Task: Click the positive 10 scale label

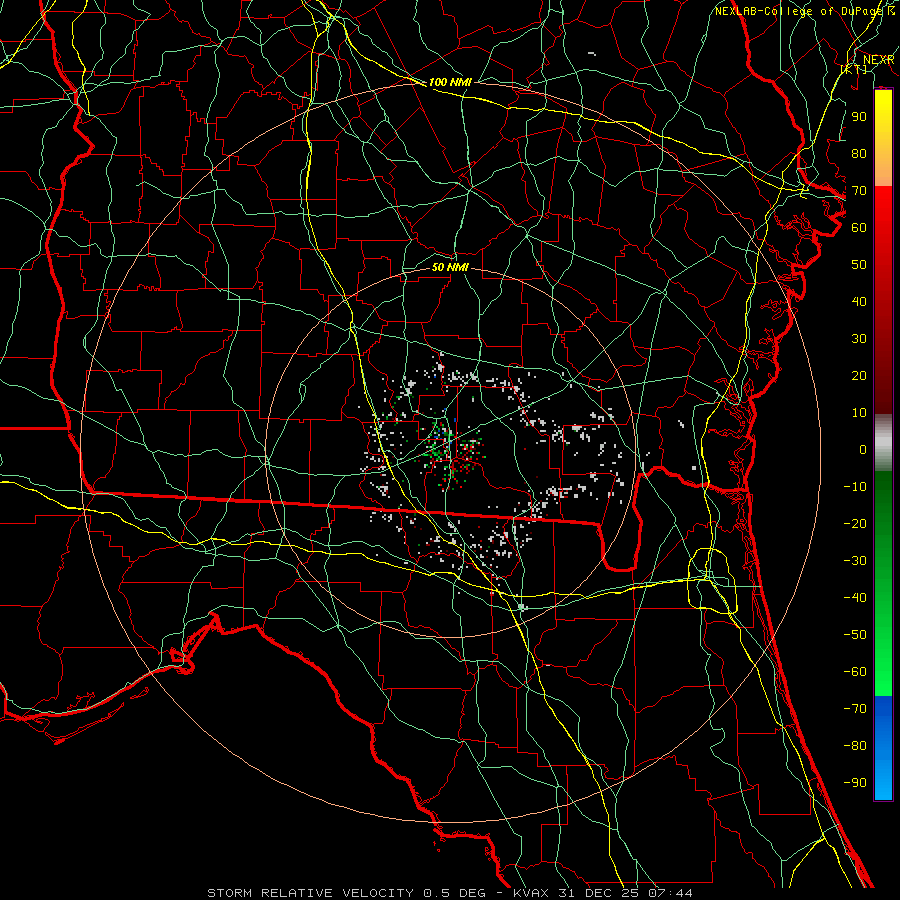Action: (x=859, y=413)
